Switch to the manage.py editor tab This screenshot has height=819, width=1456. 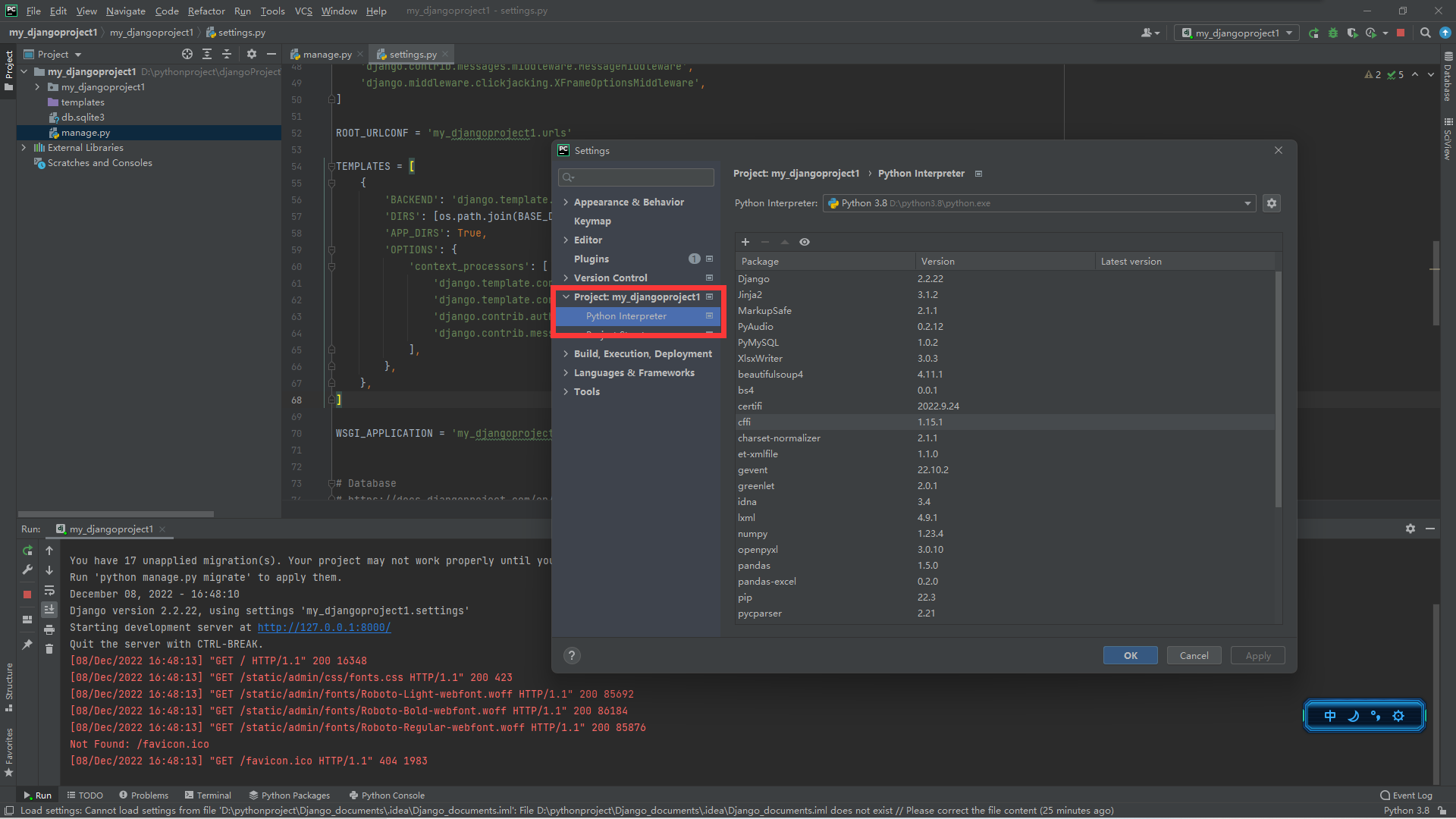tap(326, 55)
